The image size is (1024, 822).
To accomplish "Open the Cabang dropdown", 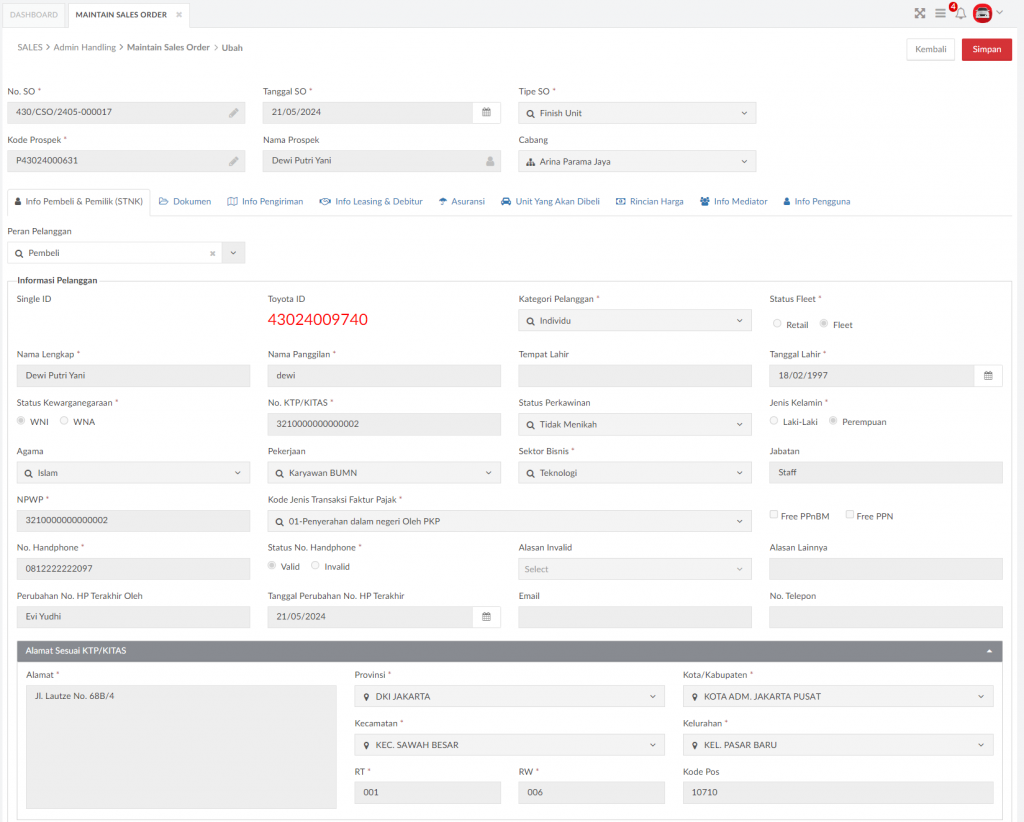I will pos(637,161).
